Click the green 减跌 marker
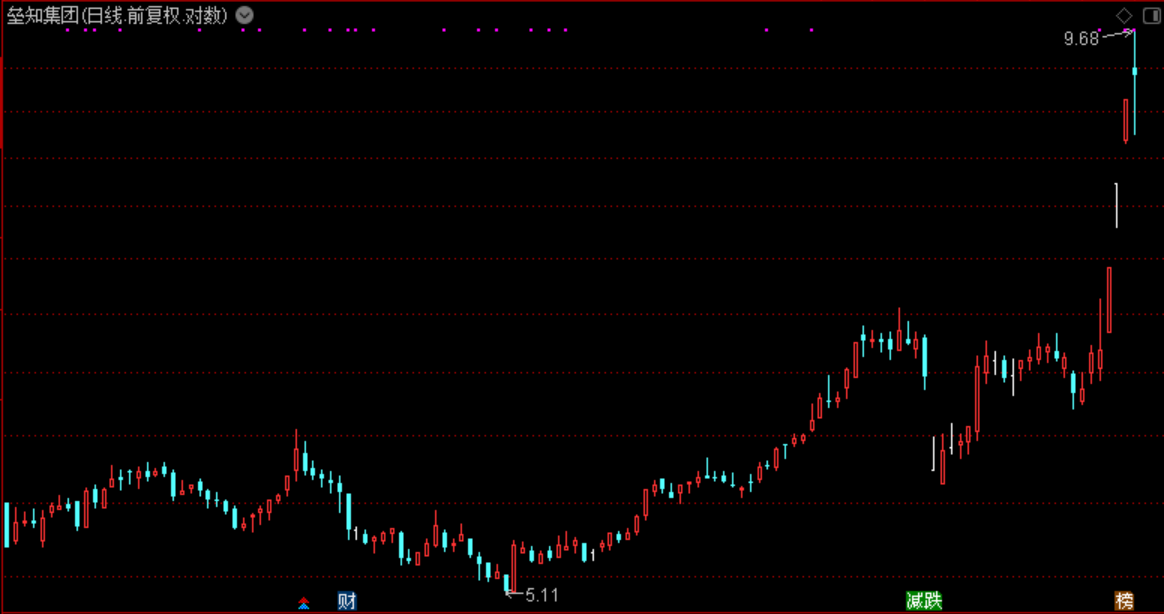The height and width of the screenshot is (614, 1164). 924,601
